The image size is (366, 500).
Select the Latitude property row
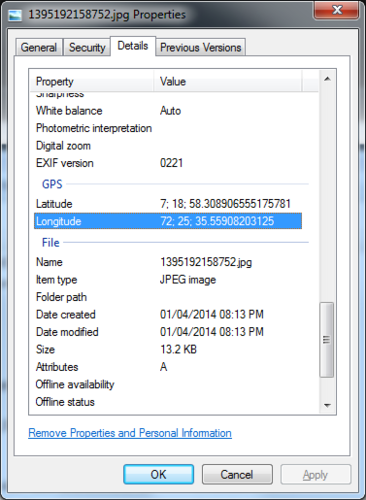pyautogui.click(x=168, y=204)
